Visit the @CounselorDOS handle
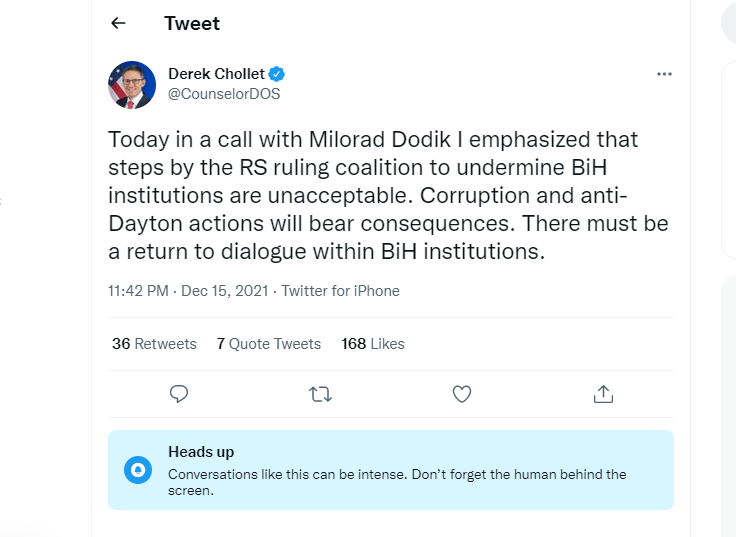 pyautogui.click(x=224, y=94)
